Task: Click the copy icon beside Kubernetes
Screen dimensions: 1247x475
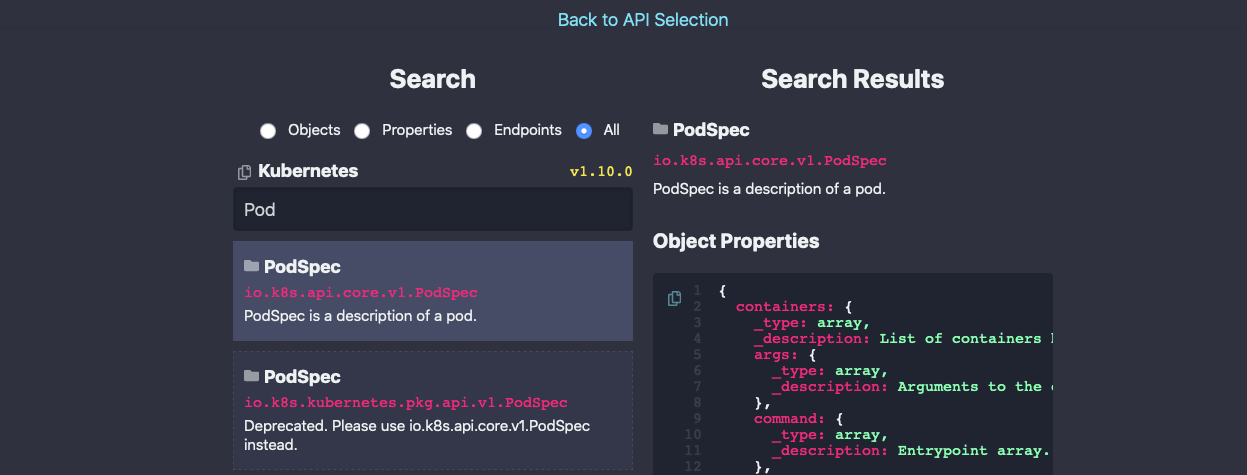Action: point(245,172)
